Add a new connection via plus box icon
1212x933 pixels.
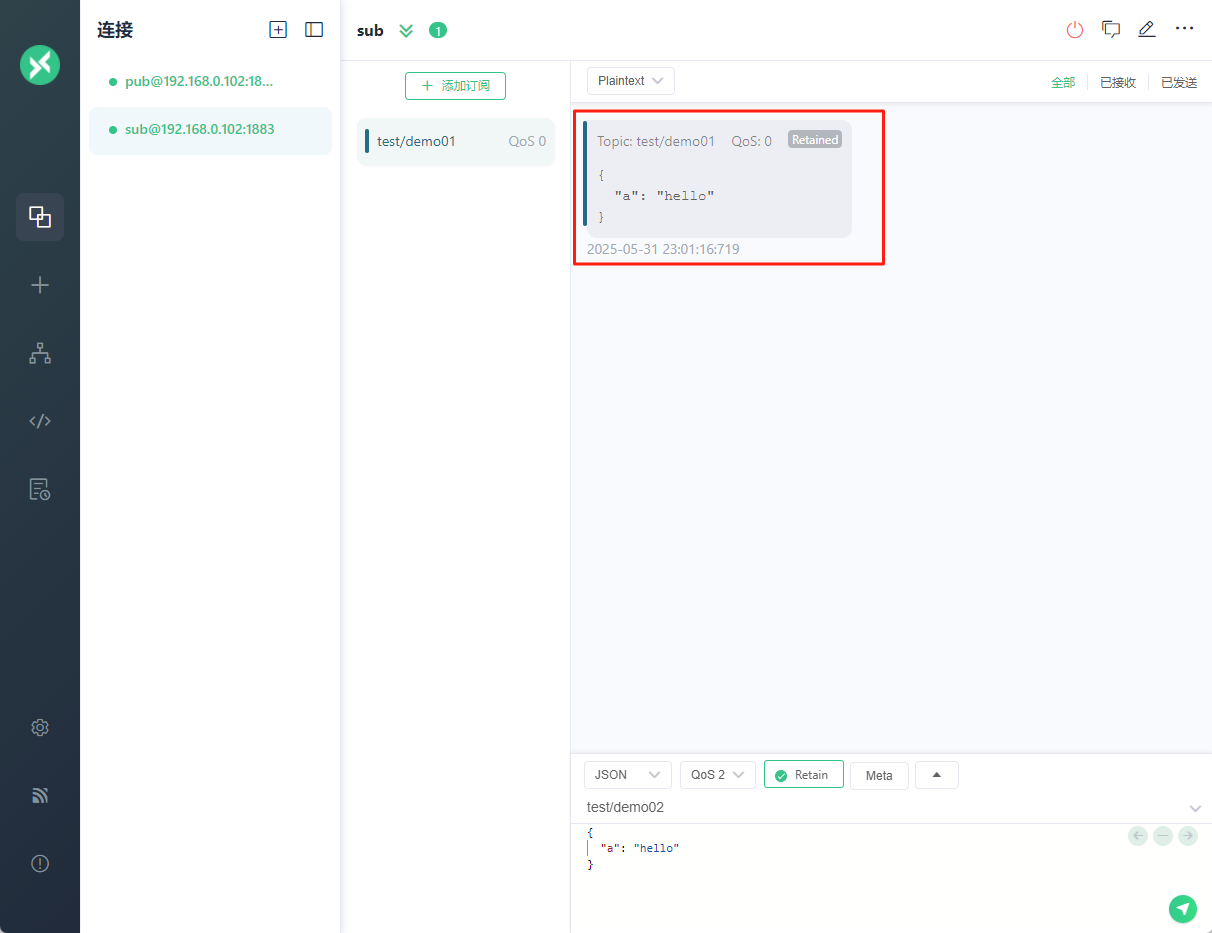point(278,30)
